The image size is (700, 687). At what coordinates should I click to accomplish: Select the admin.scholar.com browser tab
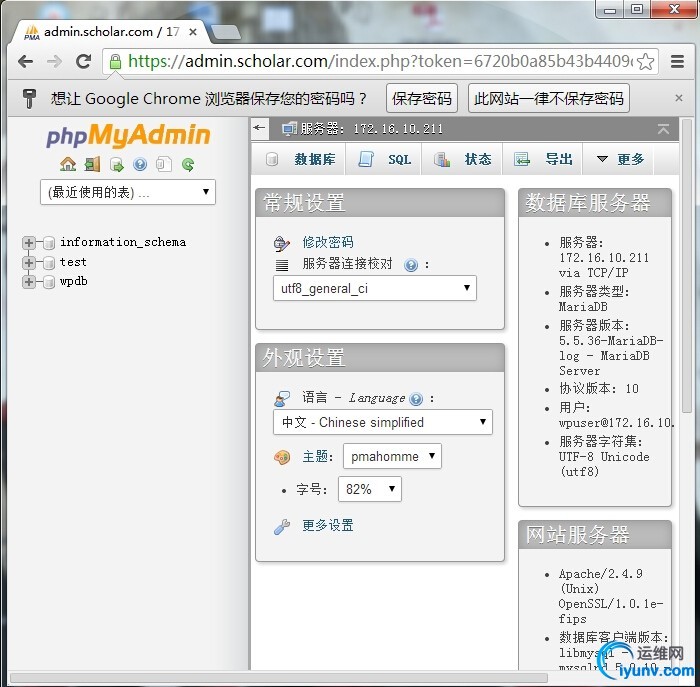tap(109, 32)
